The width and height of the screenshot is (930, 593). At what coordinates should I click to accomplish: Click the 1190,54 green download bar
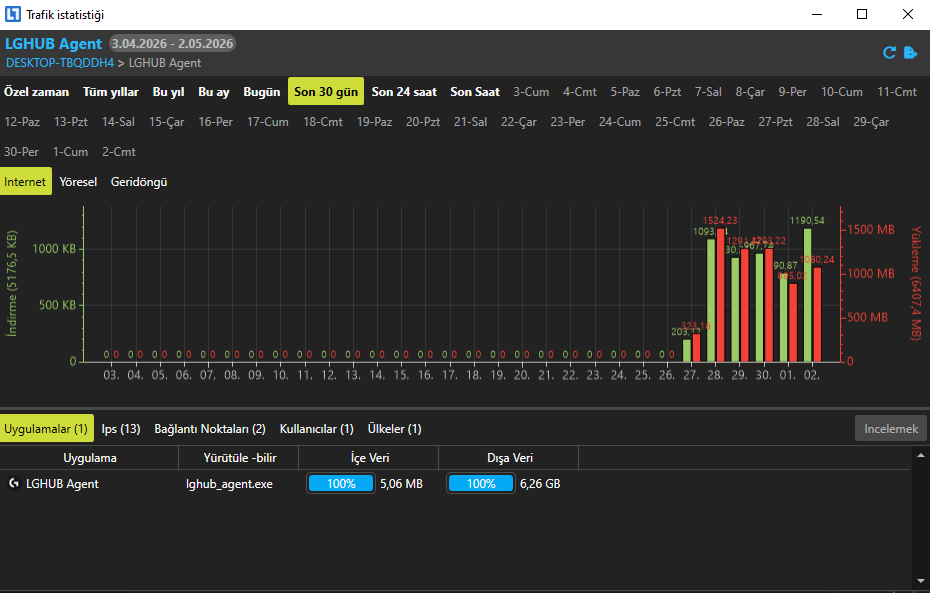(x=807, y=295)
